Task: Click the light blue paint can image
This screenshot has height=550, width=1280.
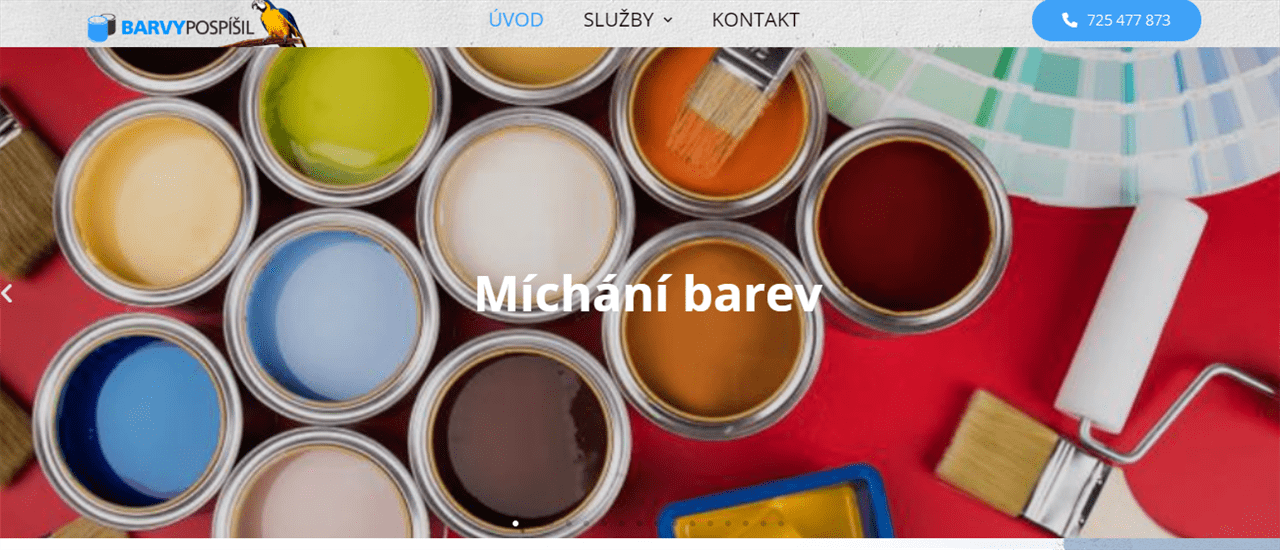Action: click(331, 316)
